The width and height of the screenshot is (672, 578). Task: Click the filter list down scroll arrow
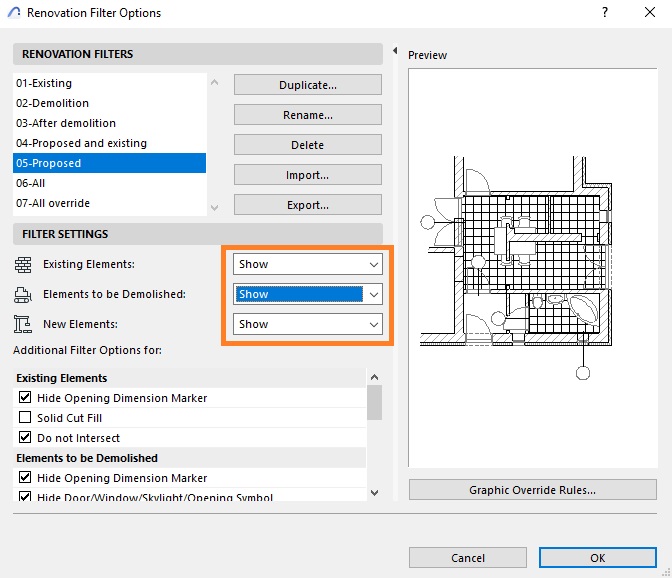click(x=215, y=208)
